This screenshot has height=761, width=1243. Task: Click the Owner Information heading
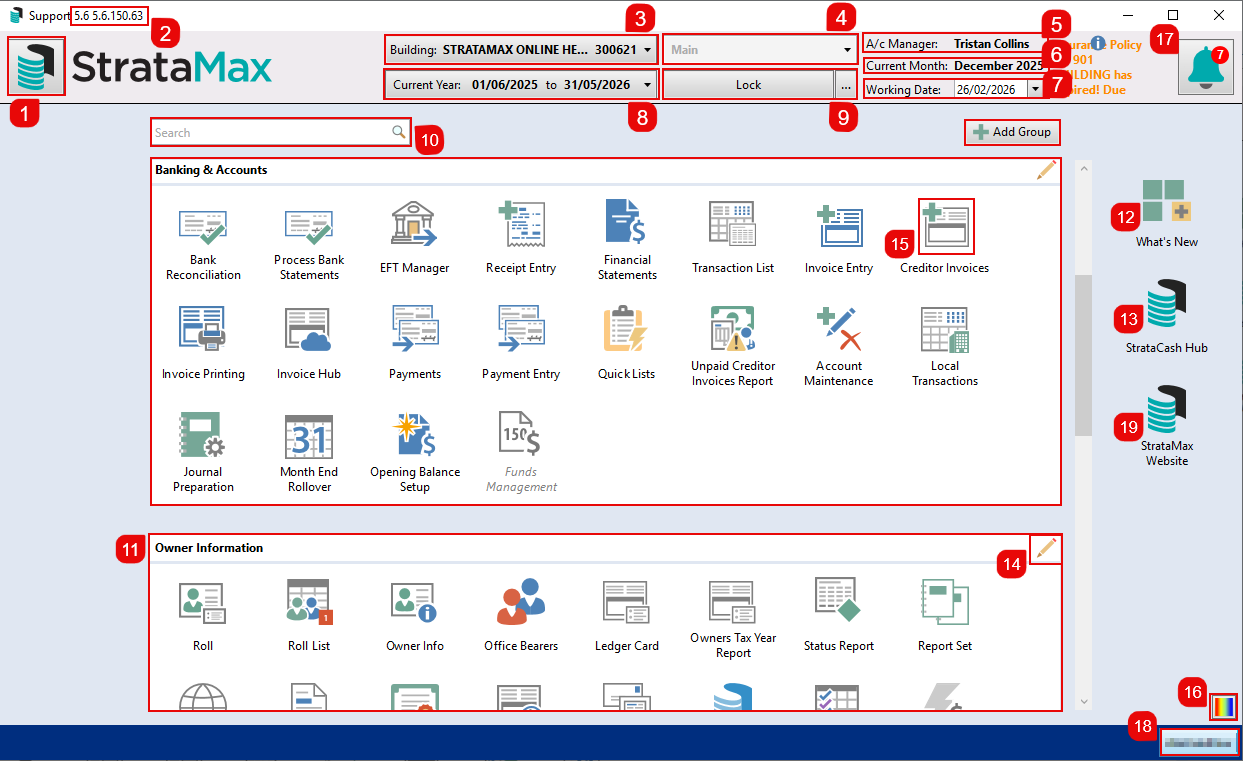tap(209, 548)
